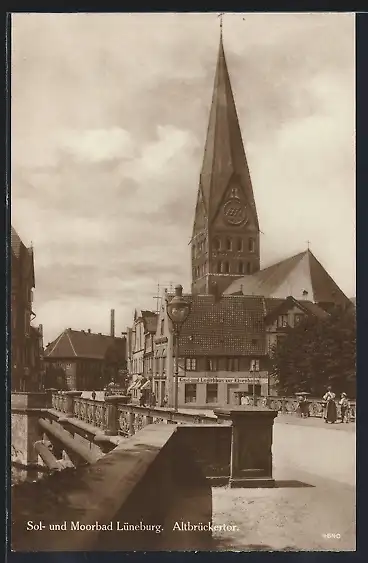Screen dimensions: 368x563
Task: Click the striped shop awnings along the street
Action: [x=139, y=385]
